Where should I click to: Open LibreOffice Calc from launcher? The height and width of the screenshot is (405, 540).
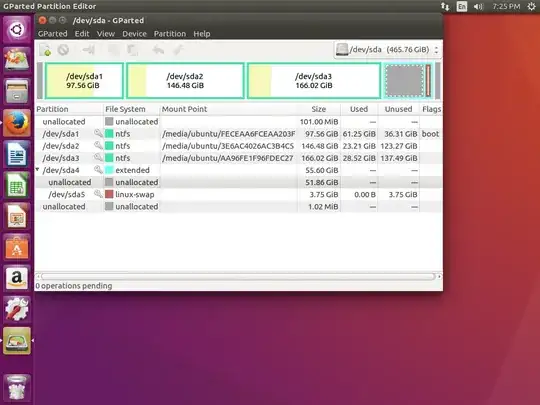click(17, 185)
